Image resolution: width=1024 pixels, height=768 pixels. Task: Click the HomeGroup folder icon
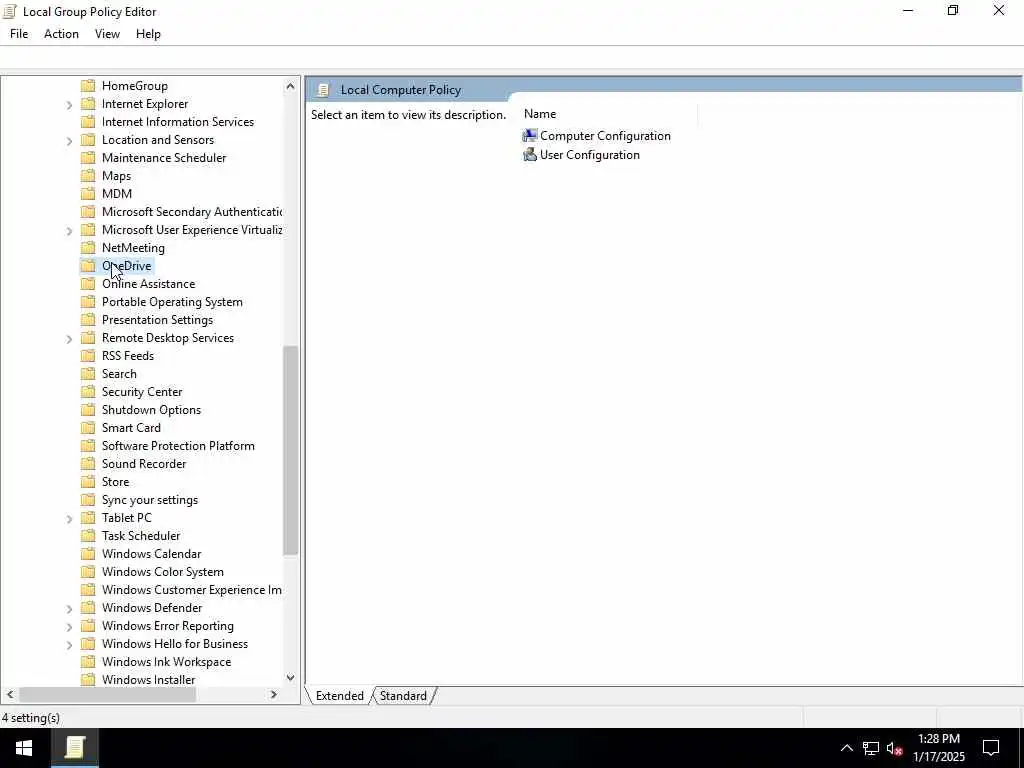point(88,86)
